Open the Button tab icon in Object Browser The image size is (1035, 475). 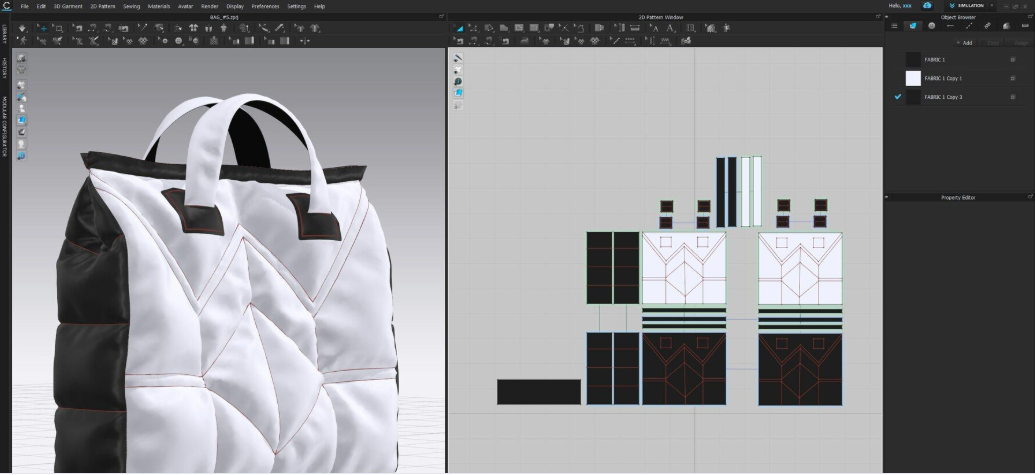click(x=931, y=26)
